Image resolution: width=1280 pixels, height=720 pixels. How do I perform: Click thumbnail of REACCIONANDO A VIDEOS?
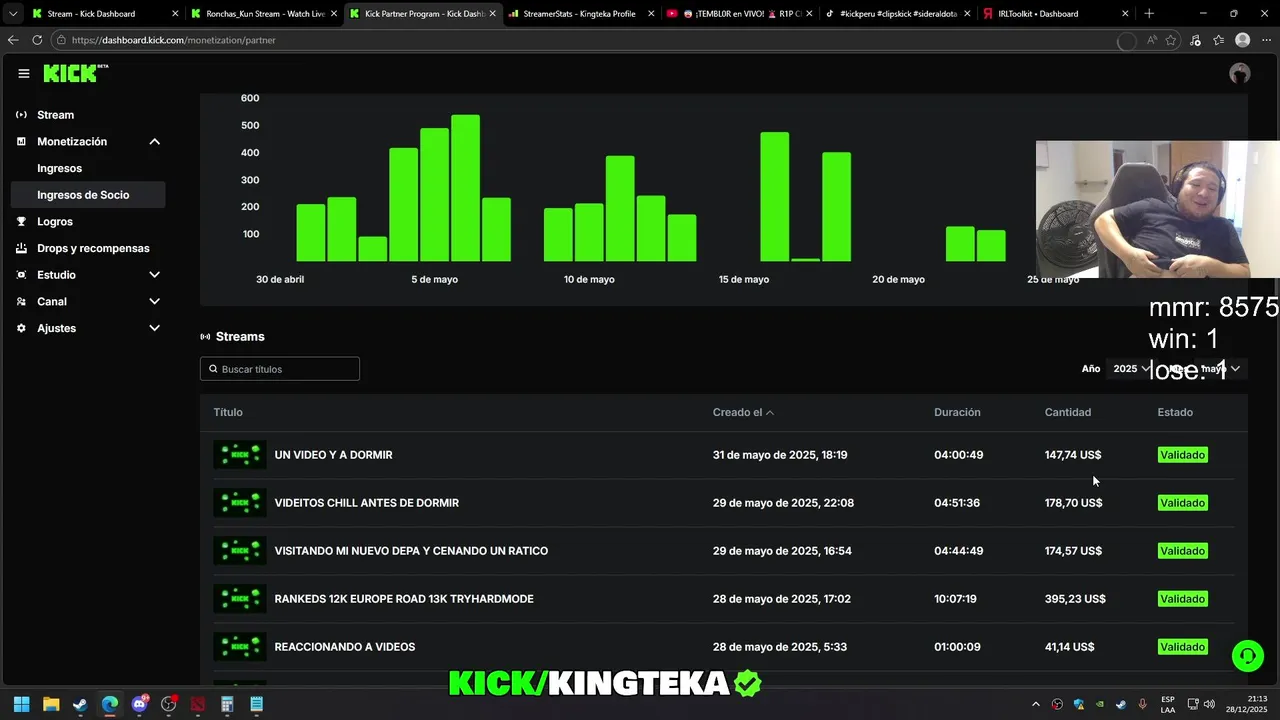click(240, 647)
